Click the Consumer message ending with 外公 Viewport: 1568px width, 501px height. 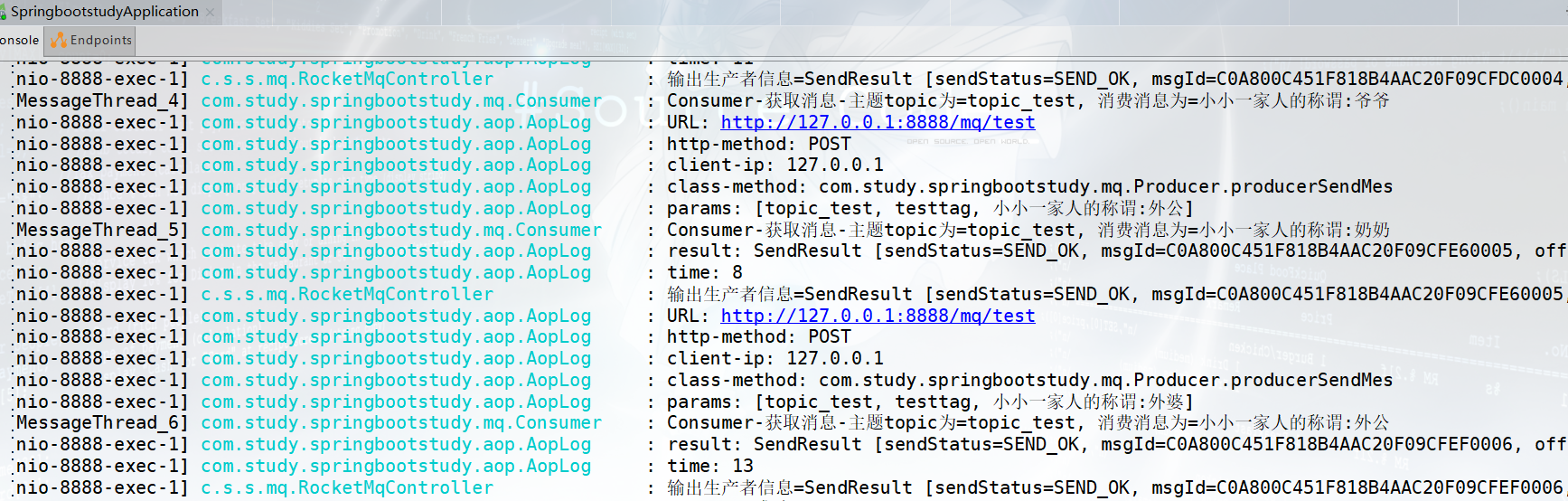1028,422
